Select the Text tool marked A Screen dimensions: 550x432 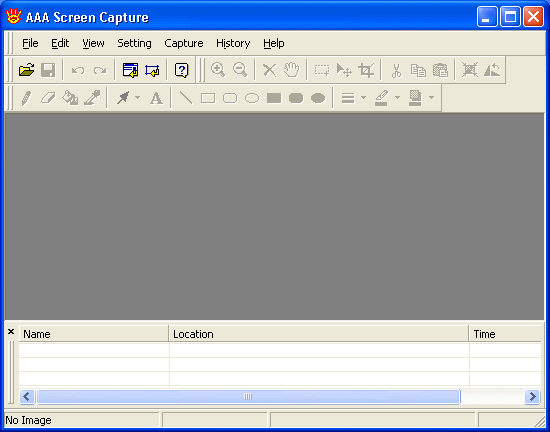click(x=156, y=98)
